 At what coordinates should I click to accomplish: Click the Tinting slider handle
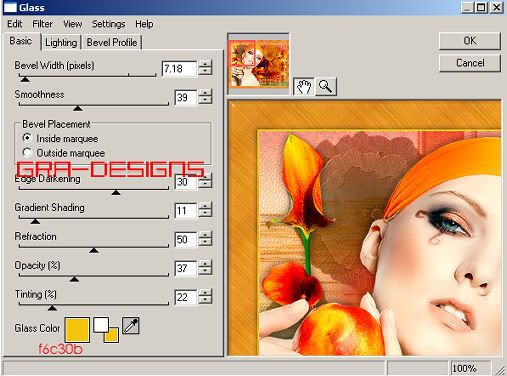(52, 308)
